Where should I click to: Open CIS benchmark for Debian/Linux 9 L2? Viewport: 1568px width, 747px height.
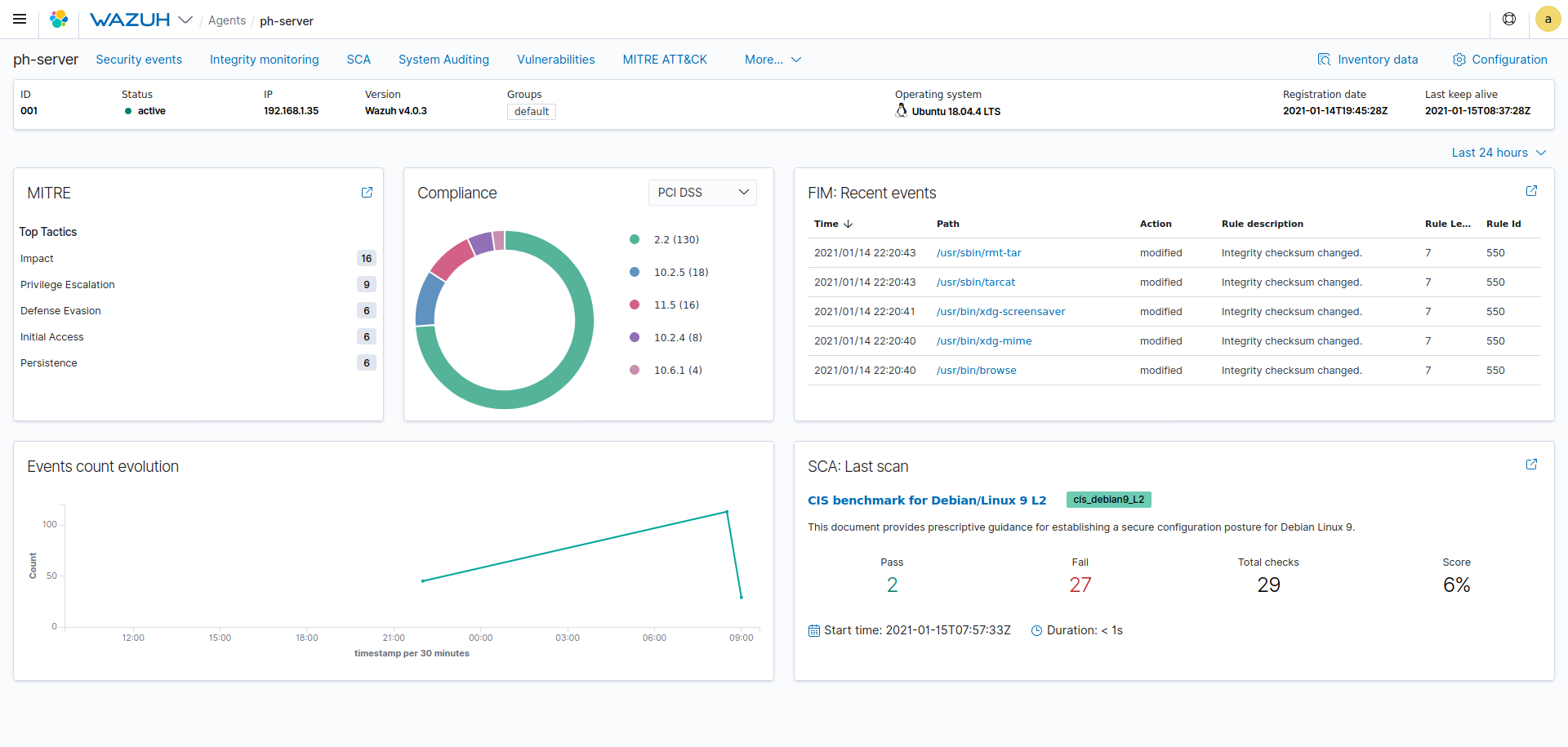point(927,500)
